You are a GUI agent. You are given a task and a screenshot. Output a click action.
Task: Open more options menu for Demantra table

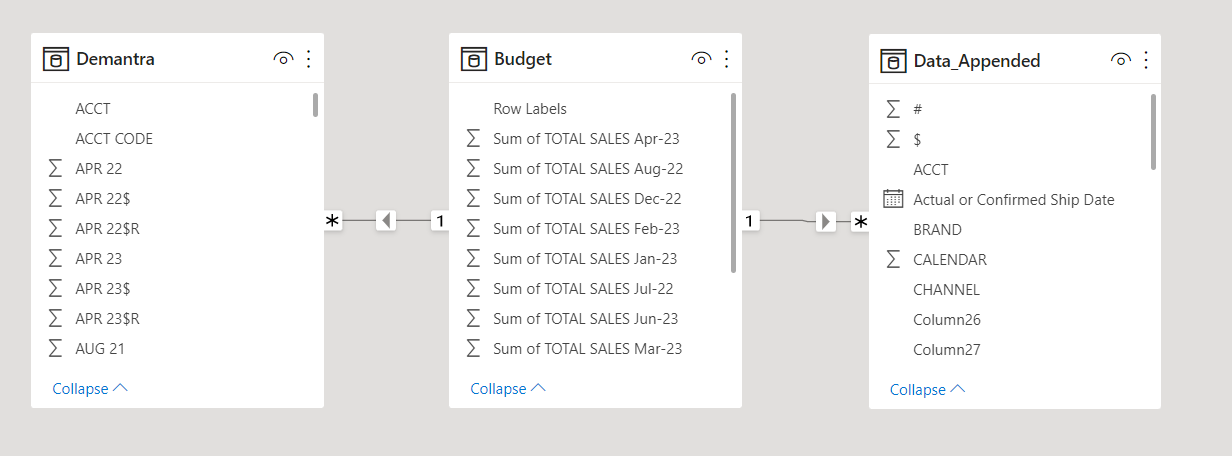coord(308,60)
